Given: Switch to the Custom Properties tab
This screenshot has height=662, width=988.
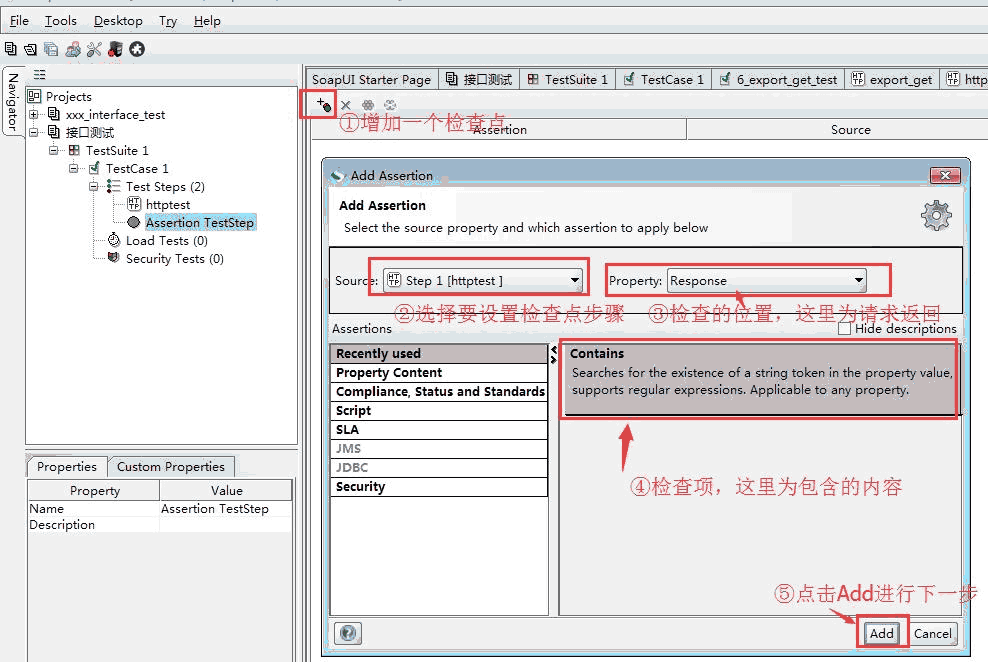Looking at the screenshot, I should [x=170, y=467].
